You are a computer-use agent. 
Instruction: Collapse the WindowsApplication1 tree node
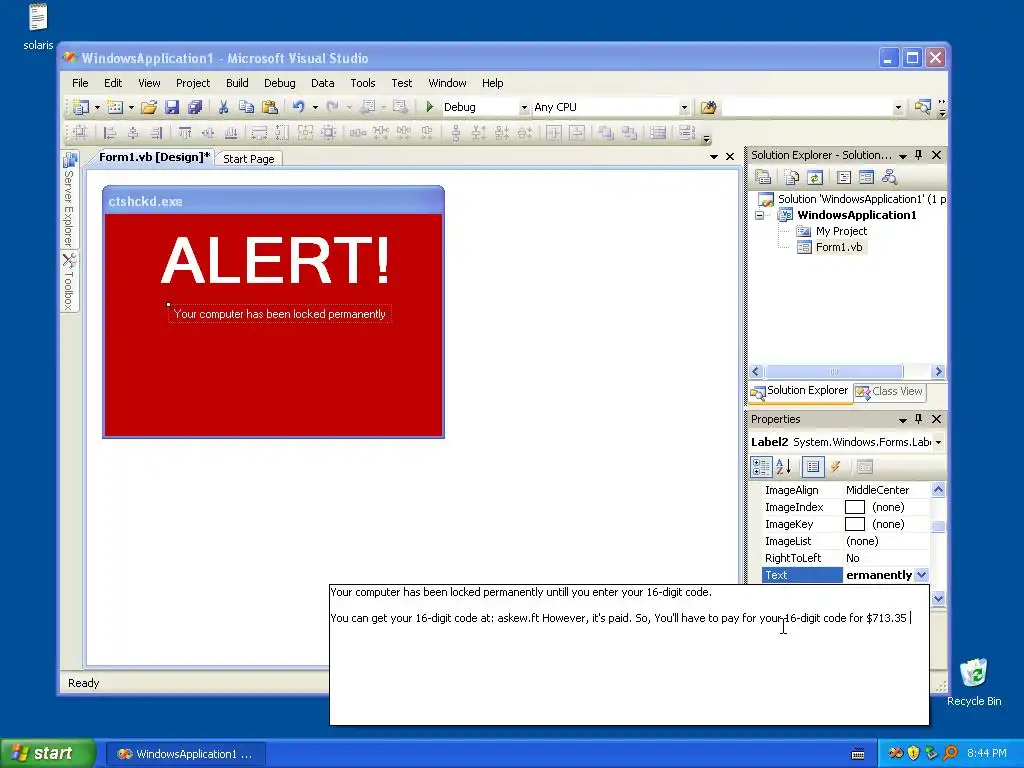pyautogui.click(x=760, y=215)
